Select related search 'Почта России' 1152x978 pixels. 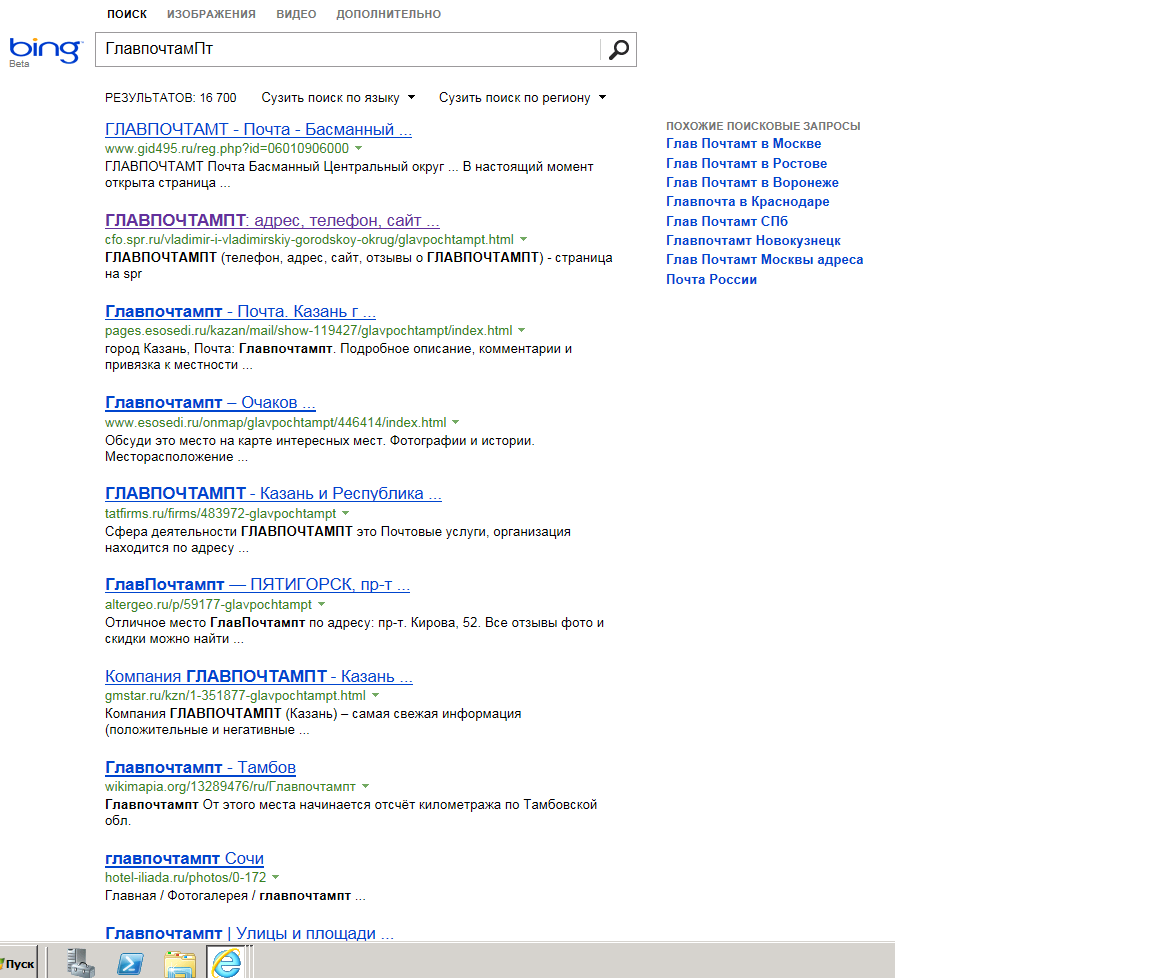pyautogui.click(x=711, y=280)
